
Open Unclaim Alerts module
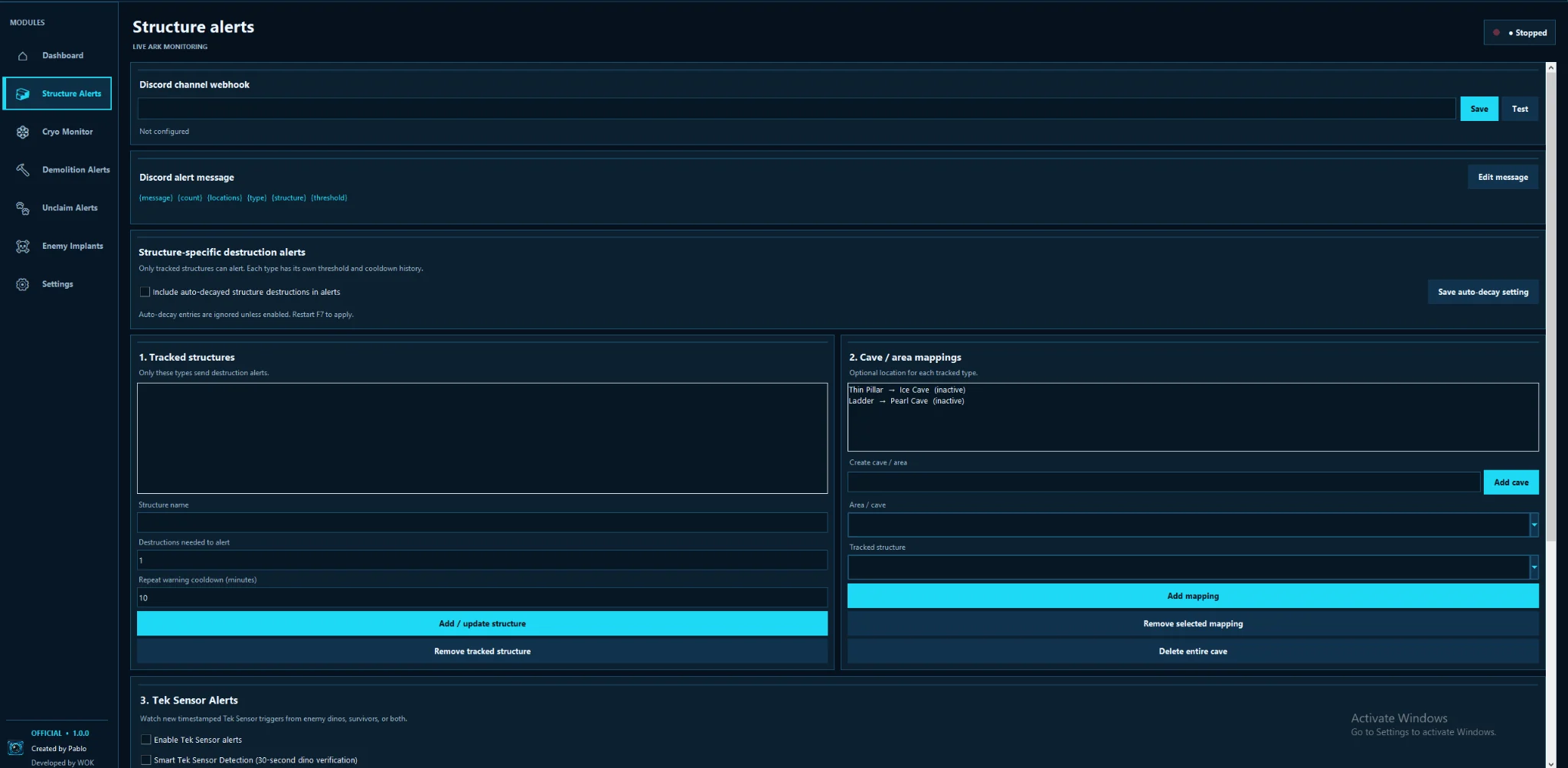(x=57, y=208)
